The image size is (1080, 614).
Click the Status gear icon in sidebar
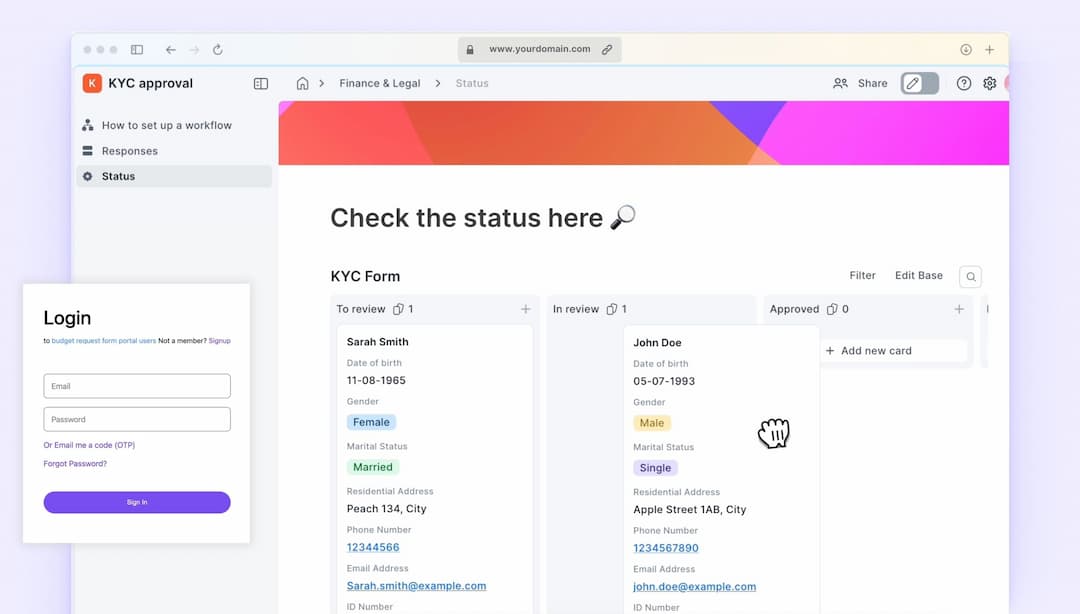click(x=87, y=175)
